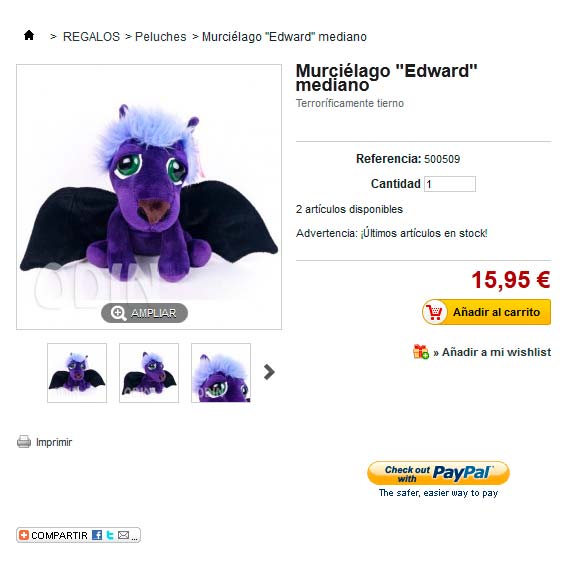Viewport: 563px width, 580px height.
Task: Select second side-view bat thumbnail
Action: tap(149, 373)
